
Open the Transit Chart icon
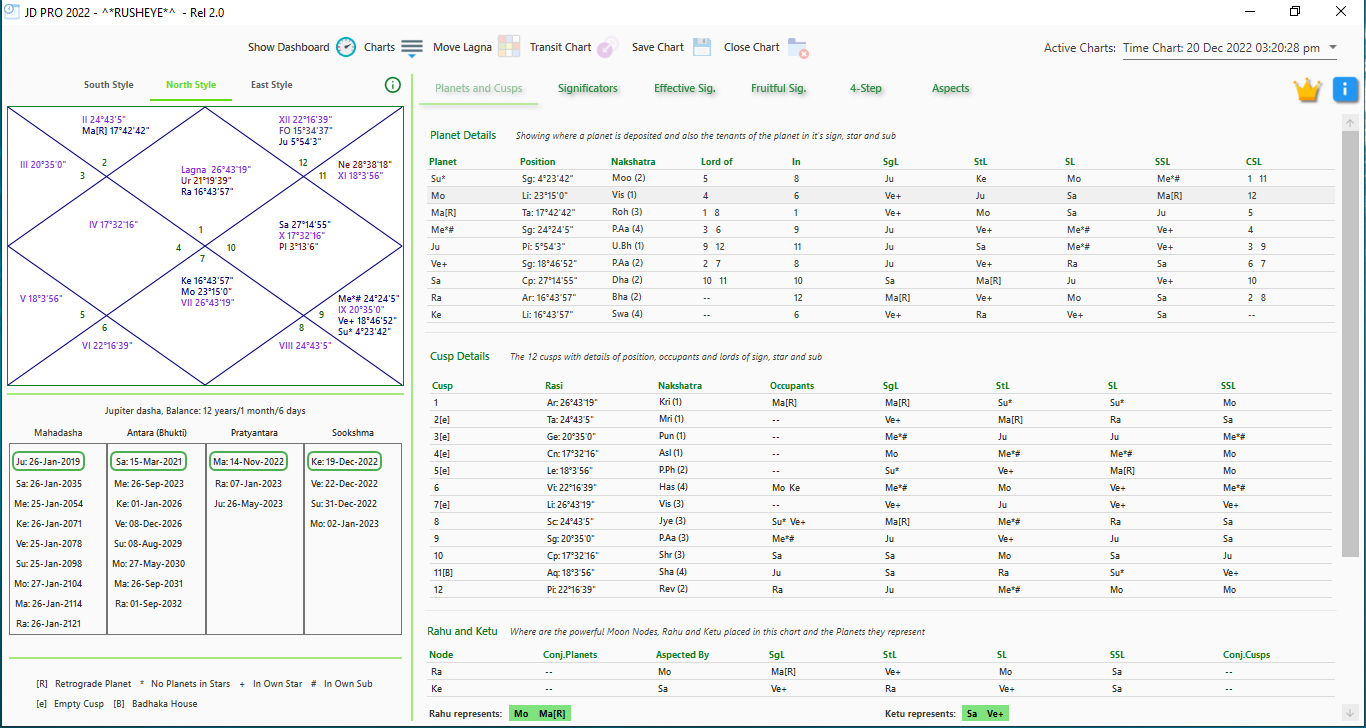pos(608,47)
